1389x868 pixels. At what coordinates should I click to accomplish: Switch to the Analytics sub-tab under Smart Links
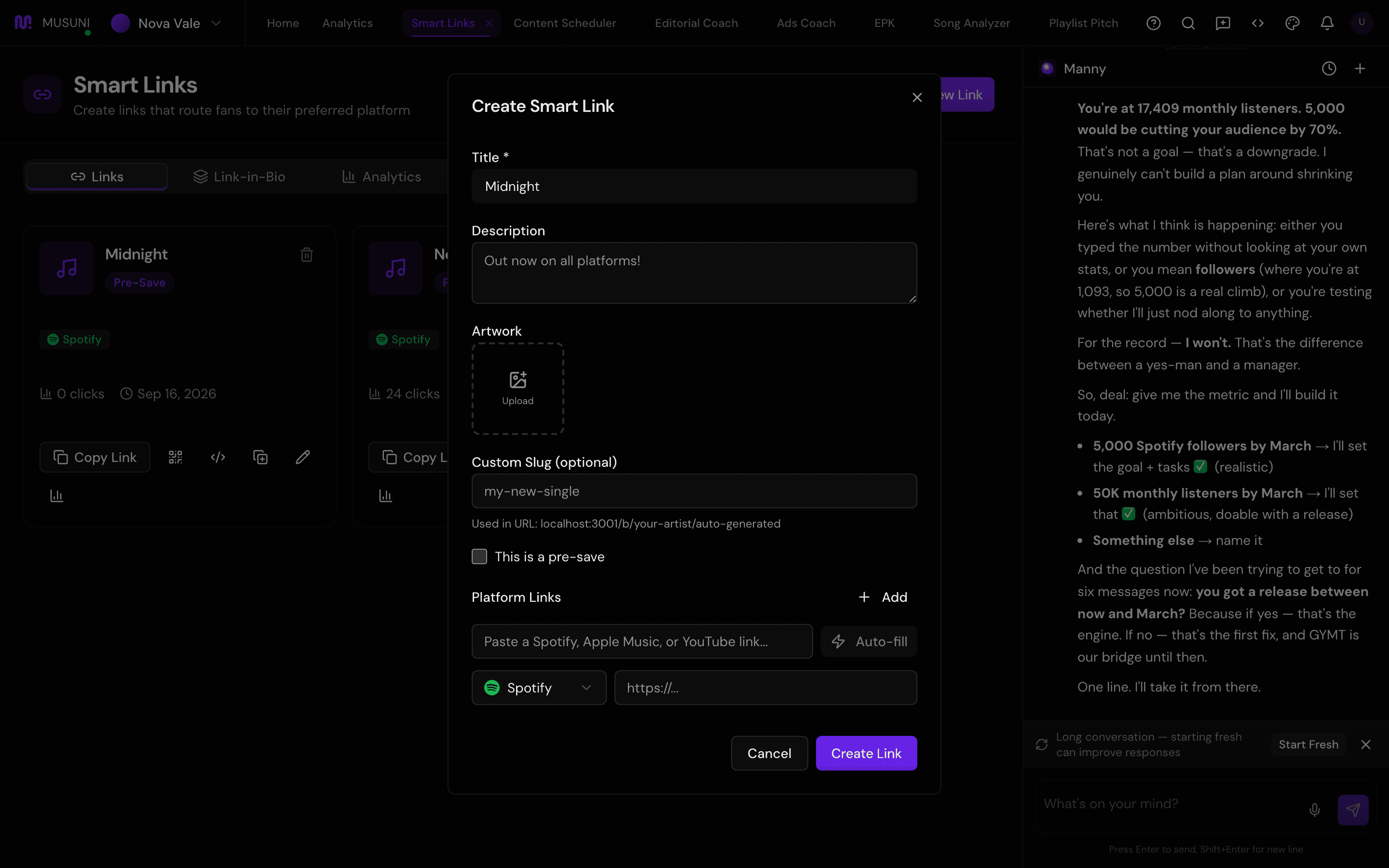click(381, 177)
